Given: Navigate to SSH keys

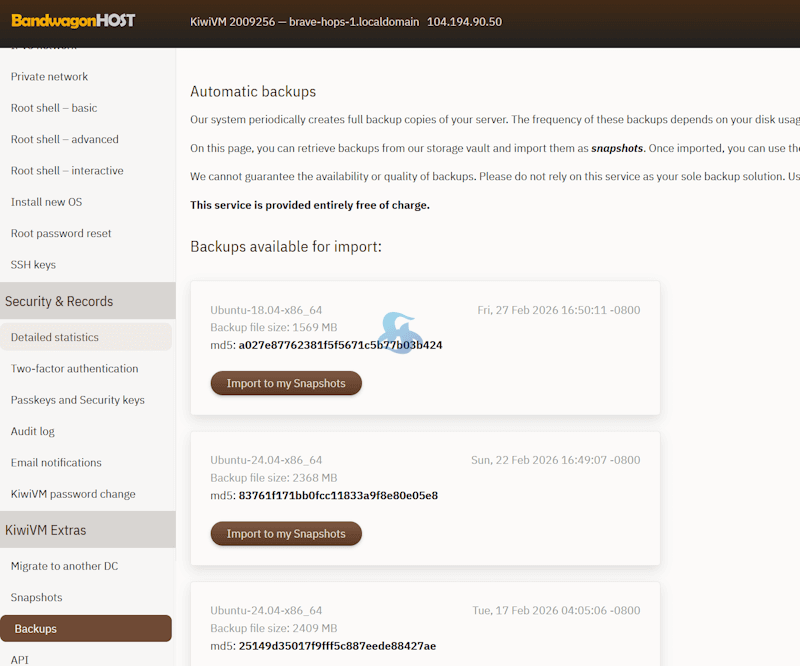Looking at the screenshot, I should click(33, 265).
